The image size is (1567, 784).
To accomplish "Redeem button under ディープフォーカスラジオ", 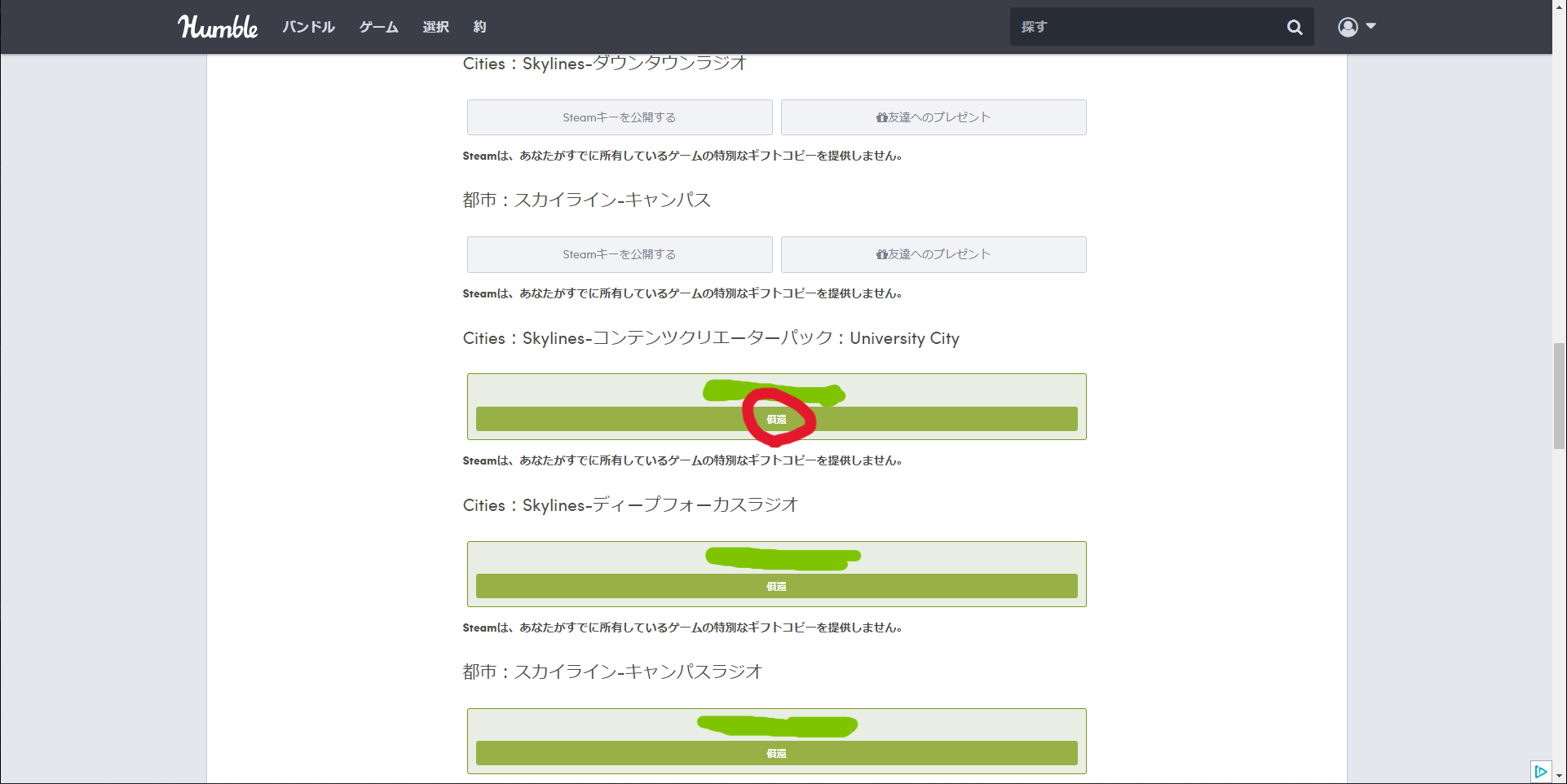I will pos(776,586).
